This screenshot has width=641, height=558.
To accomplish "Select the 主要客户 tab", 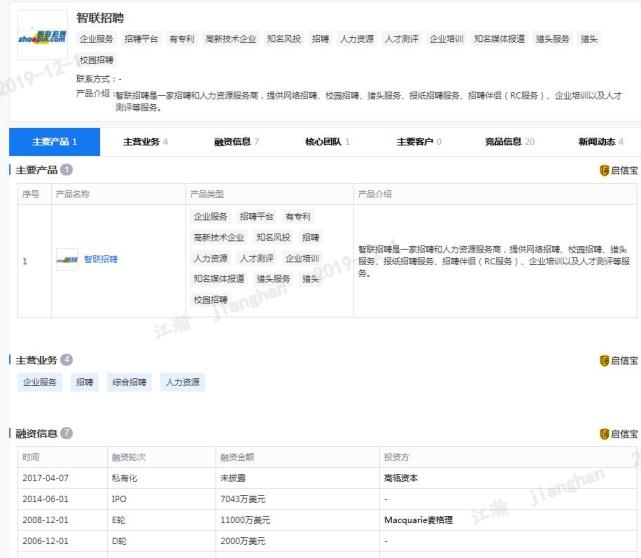I will (419, 142).
